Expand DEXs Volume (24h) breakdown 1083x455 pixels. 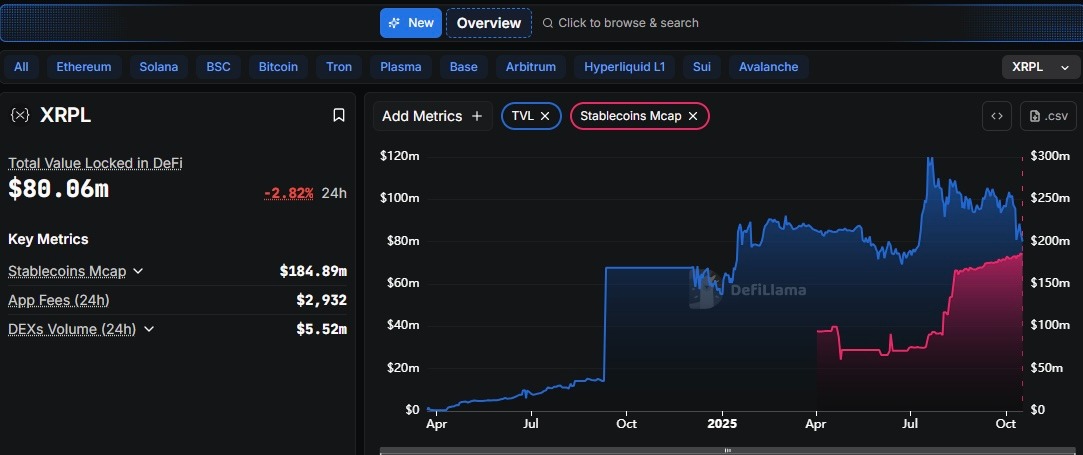pos(149,329)
